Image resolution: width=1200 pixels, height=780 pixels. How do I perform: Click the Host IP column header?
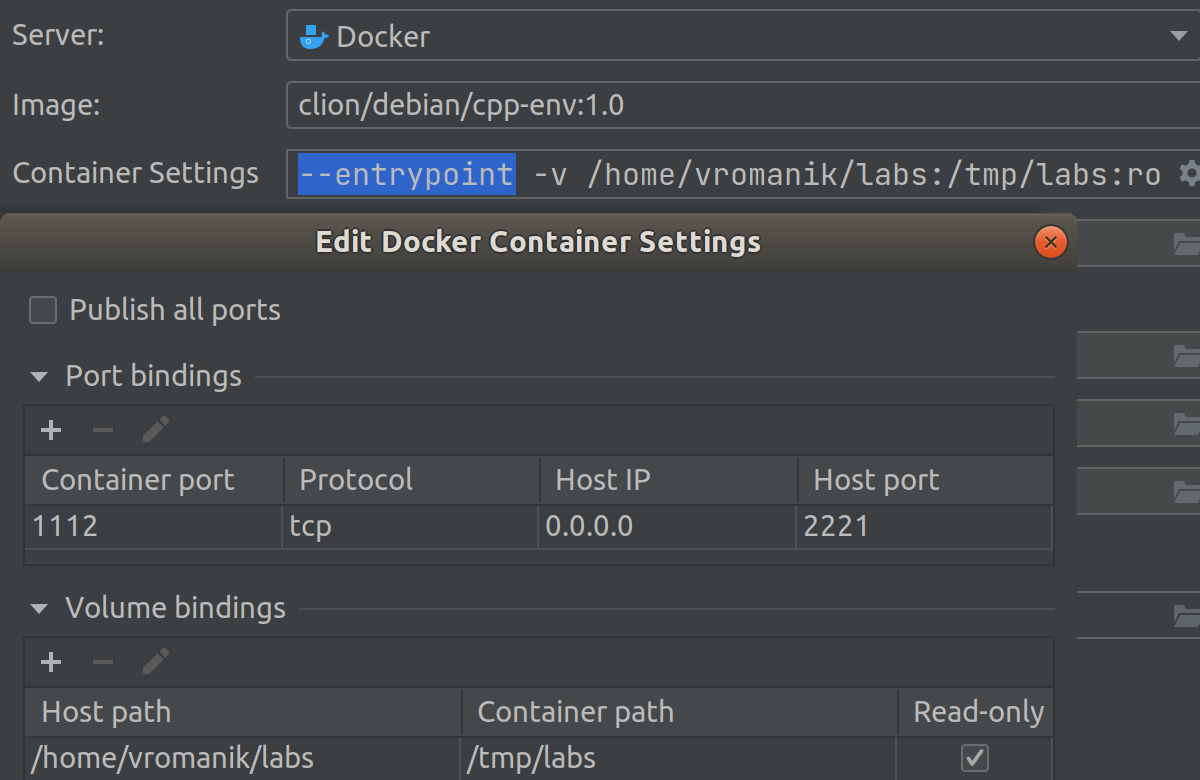(x=669, y=480)
